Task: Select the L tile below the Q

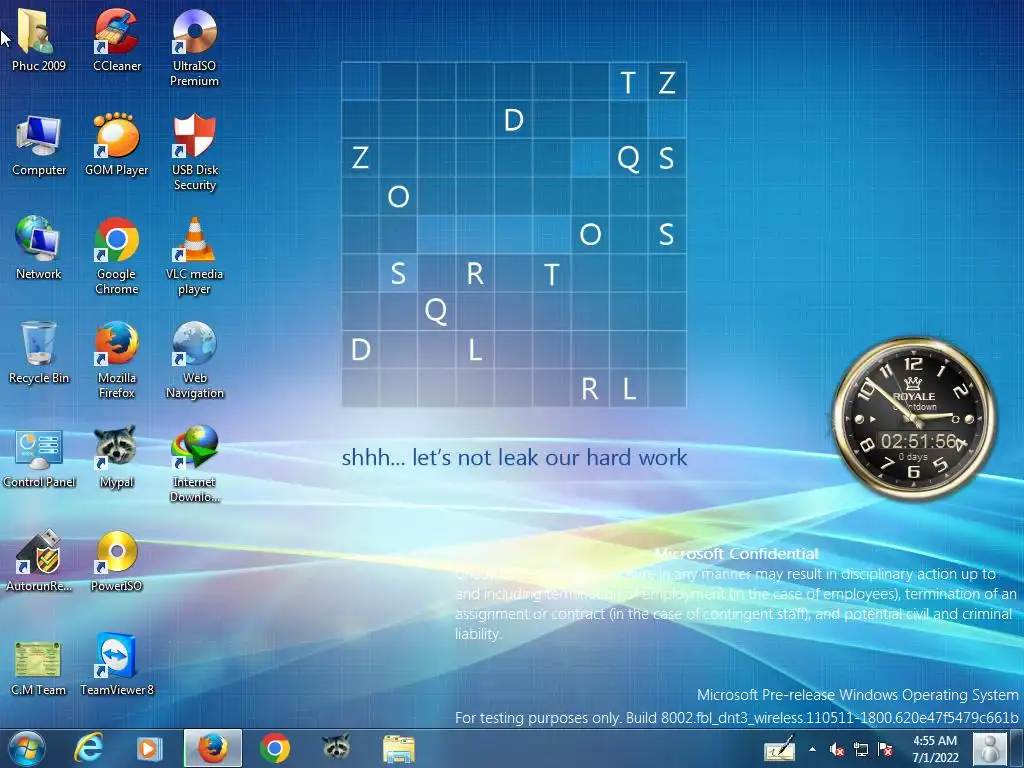Action: 475,350
